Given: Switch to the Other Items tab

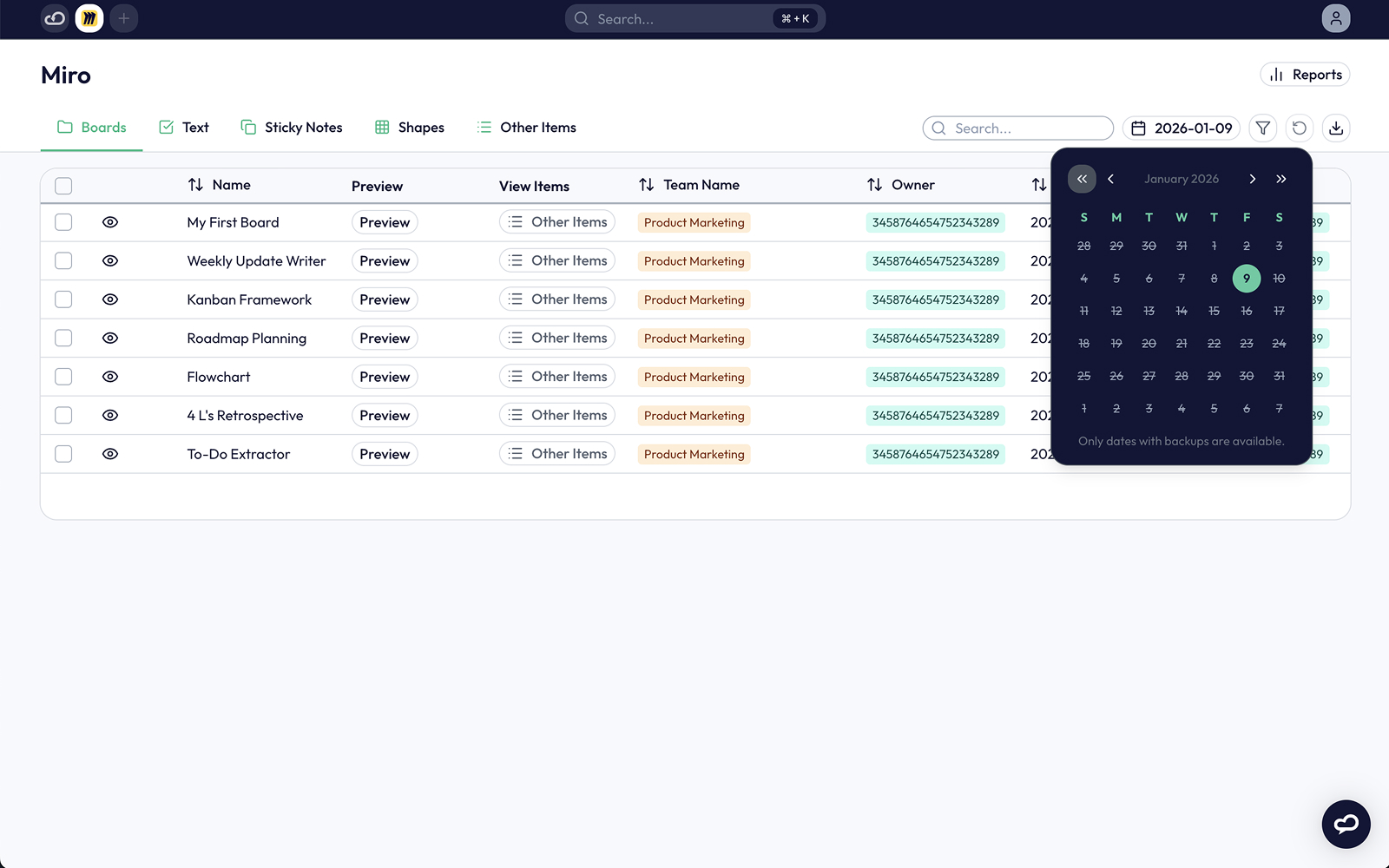Looking at the screenshot, I should click(527, 128).
